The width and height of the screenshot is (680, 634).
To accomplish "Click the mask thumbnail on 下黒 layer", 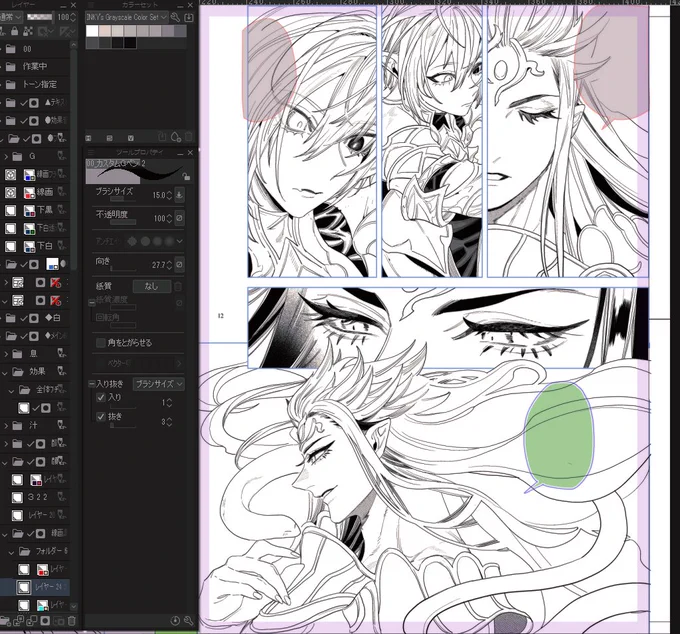I will tap(29, 210).
